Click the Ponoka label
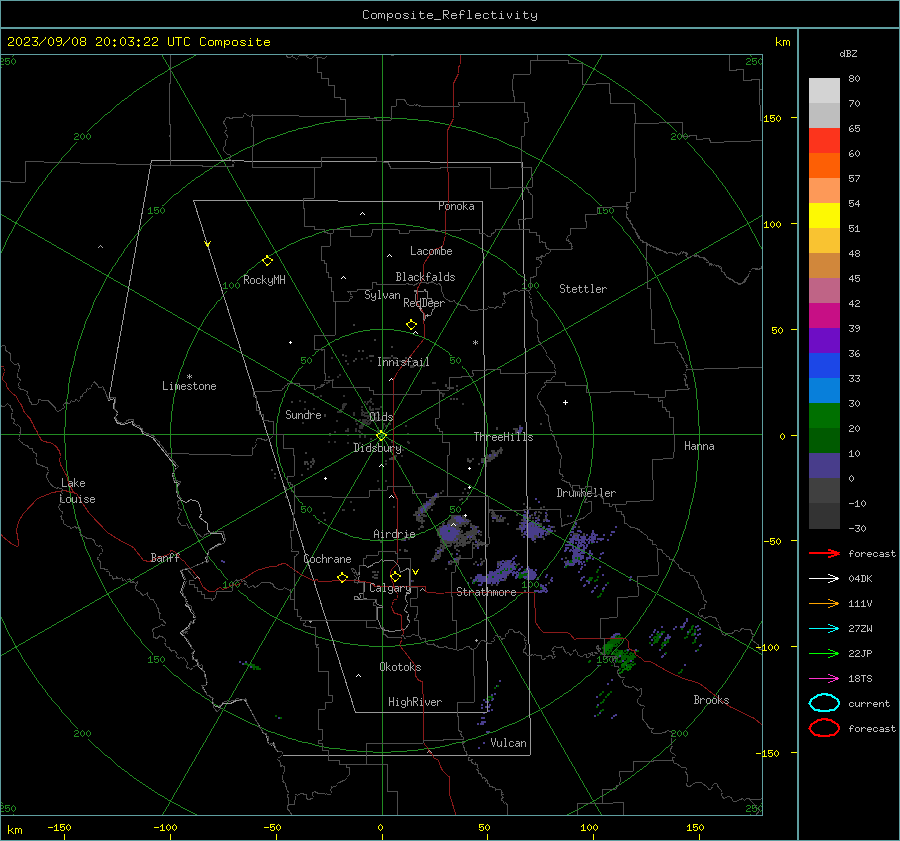 click(x=456, y=206)
